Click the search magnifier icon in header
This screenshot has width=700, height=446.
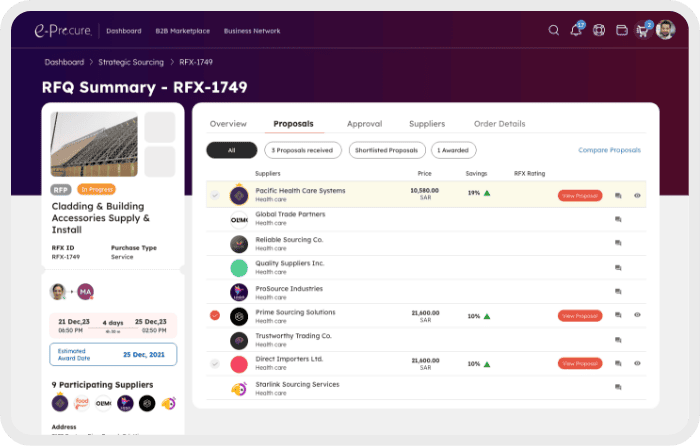pyautogui.click(x=554, y=30)
